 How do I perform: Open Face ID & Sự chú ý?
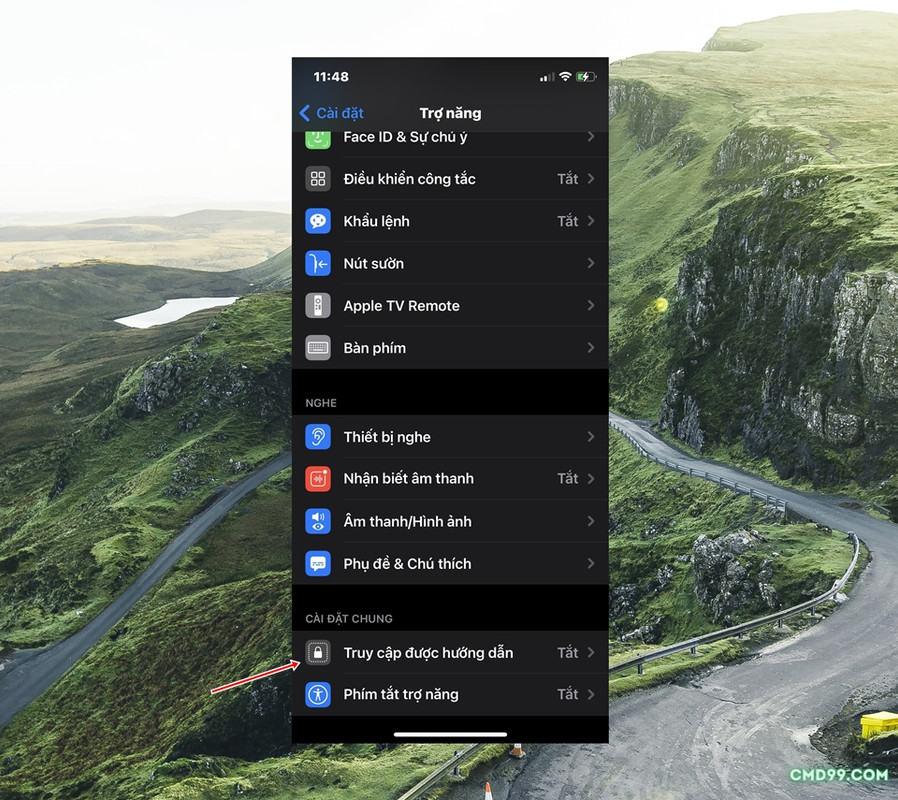click(450, 143)
